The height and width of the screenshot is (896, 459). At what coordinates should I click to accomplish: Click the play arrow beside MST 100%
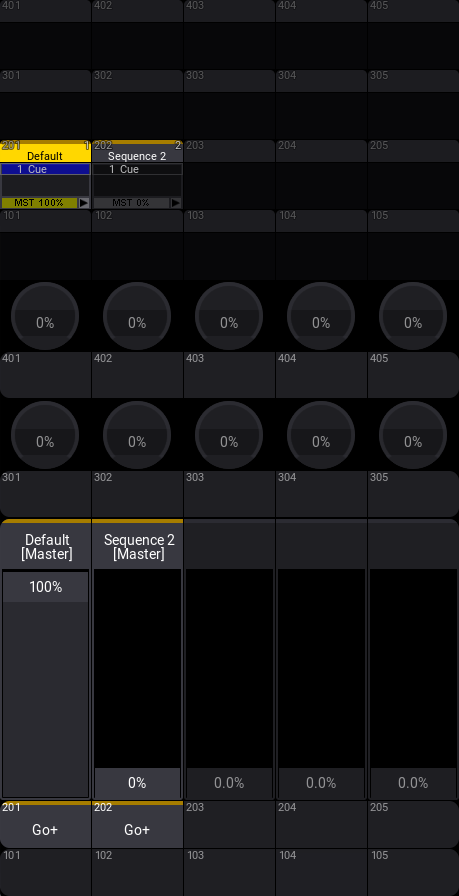click(x=83, y=203)
